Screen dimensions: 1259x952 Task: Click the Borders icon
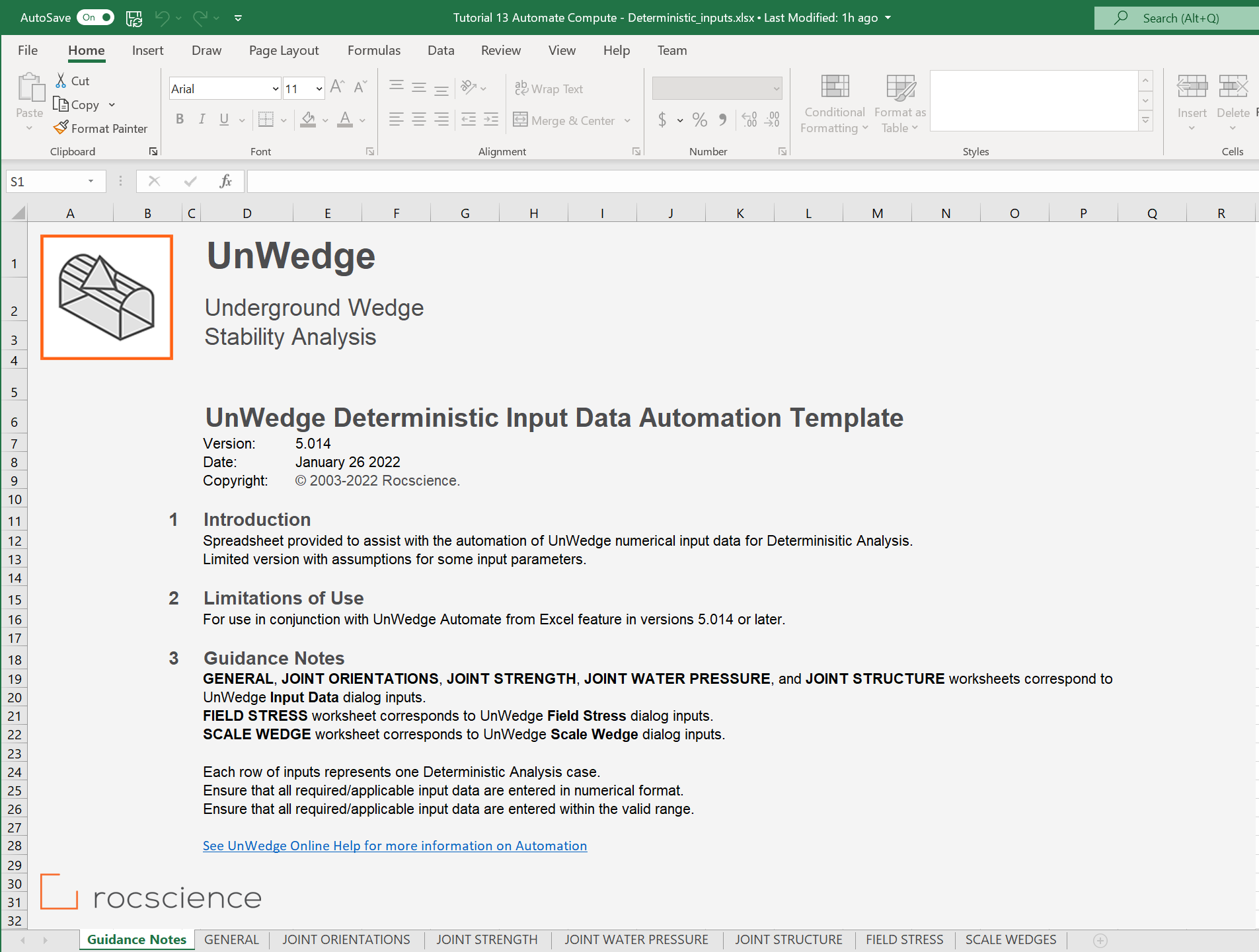pyautogui.click(x=266, y=120)
